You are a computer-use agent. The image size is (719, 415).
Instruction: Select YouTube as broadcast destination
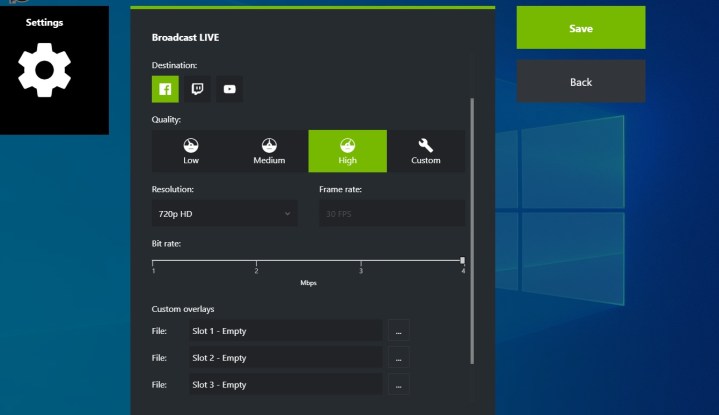(x=229, y=89)
